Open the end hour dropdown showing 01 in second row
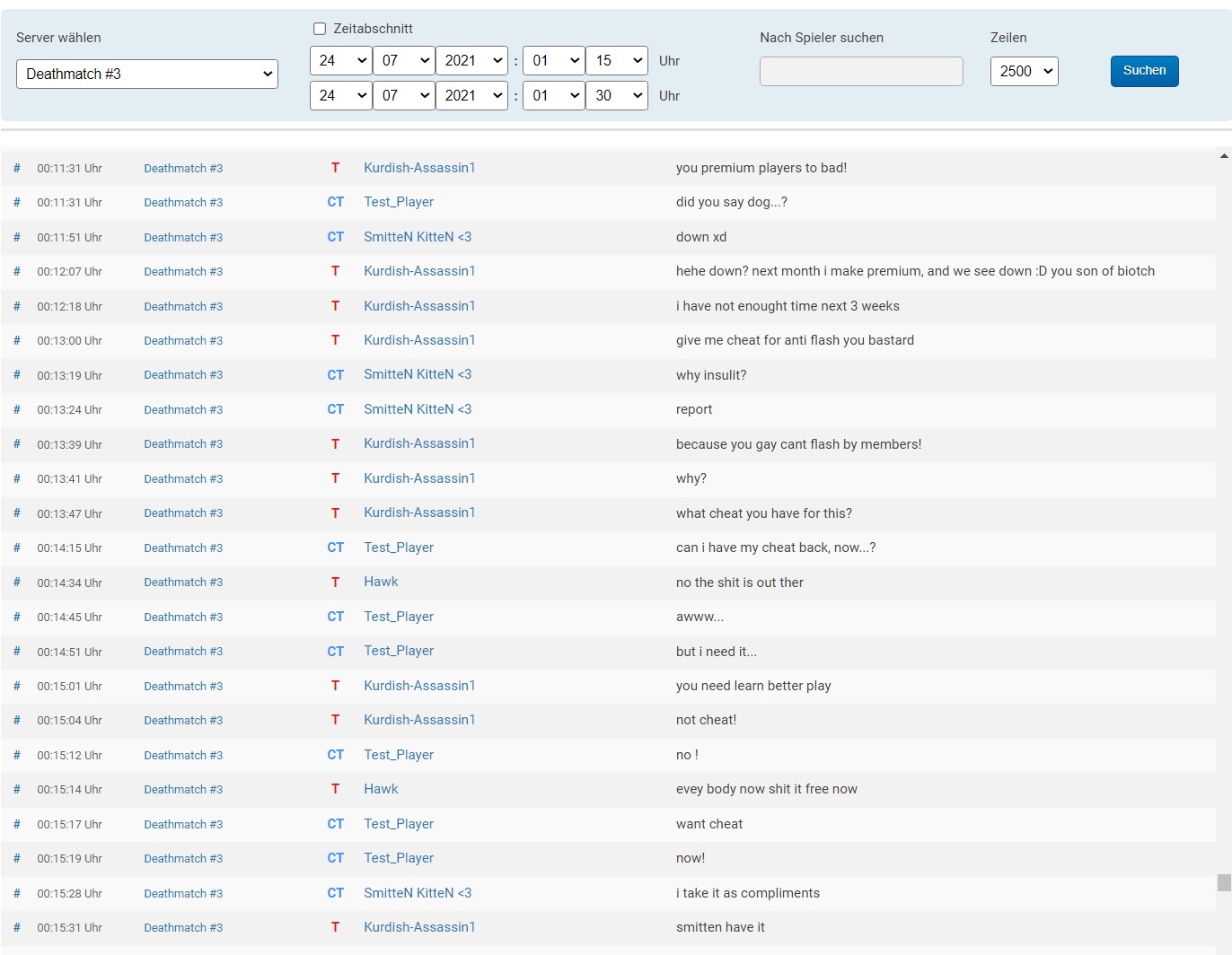The height and width of the screenshot is (955, 1232). (x=554, y=95)
